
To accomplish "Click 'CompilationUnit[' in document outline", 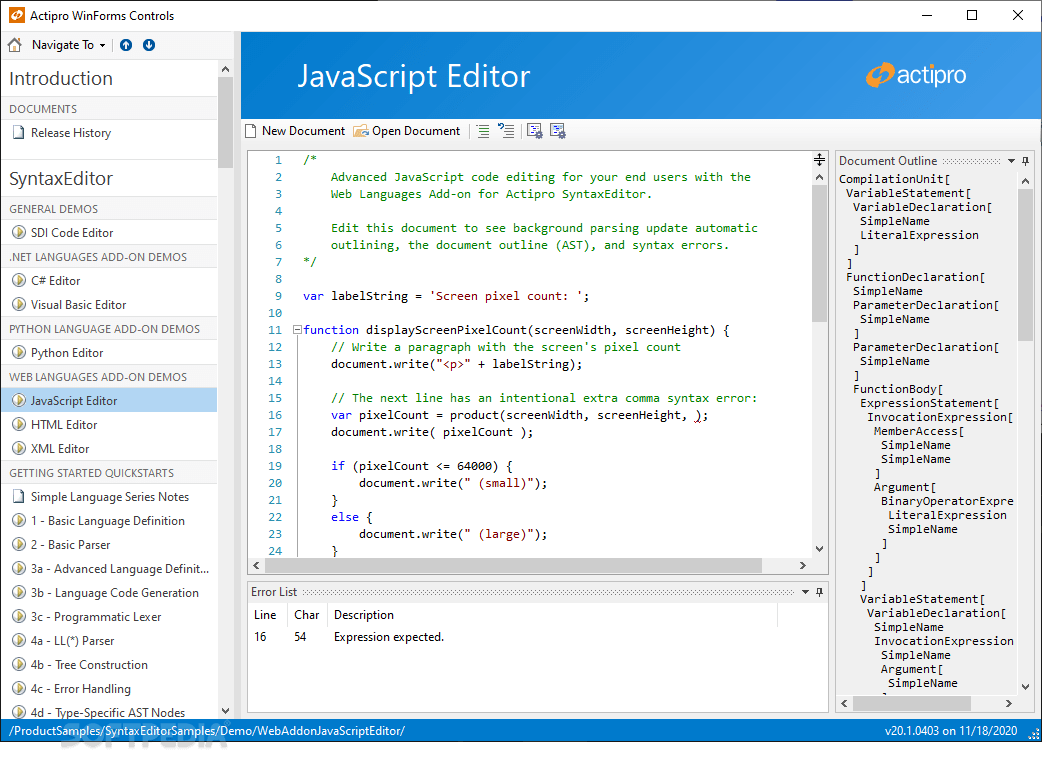I will coord(894,179).
